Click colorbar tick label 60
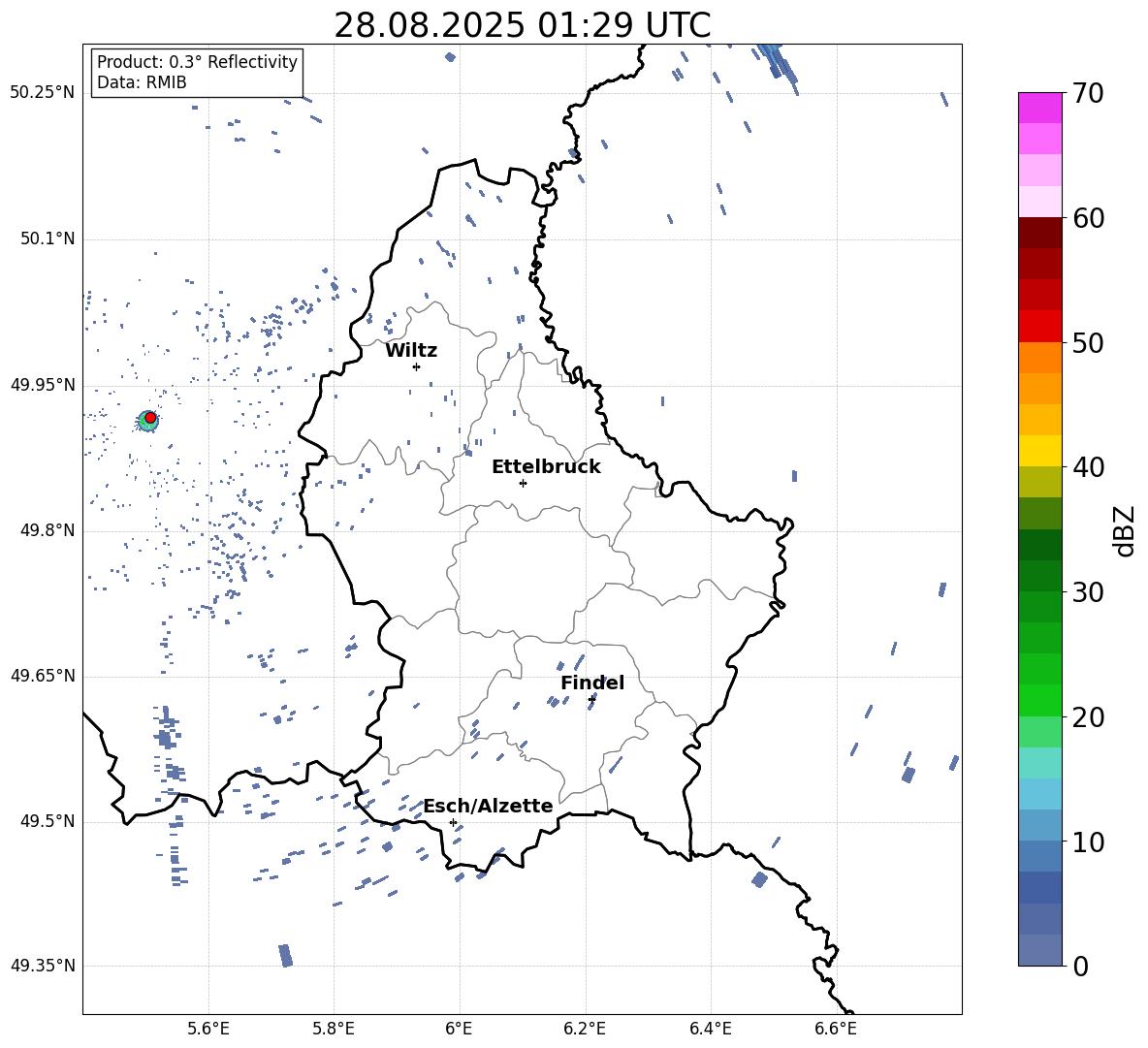This screenshot has width=1148, height=1048. tap(1088, 218)
